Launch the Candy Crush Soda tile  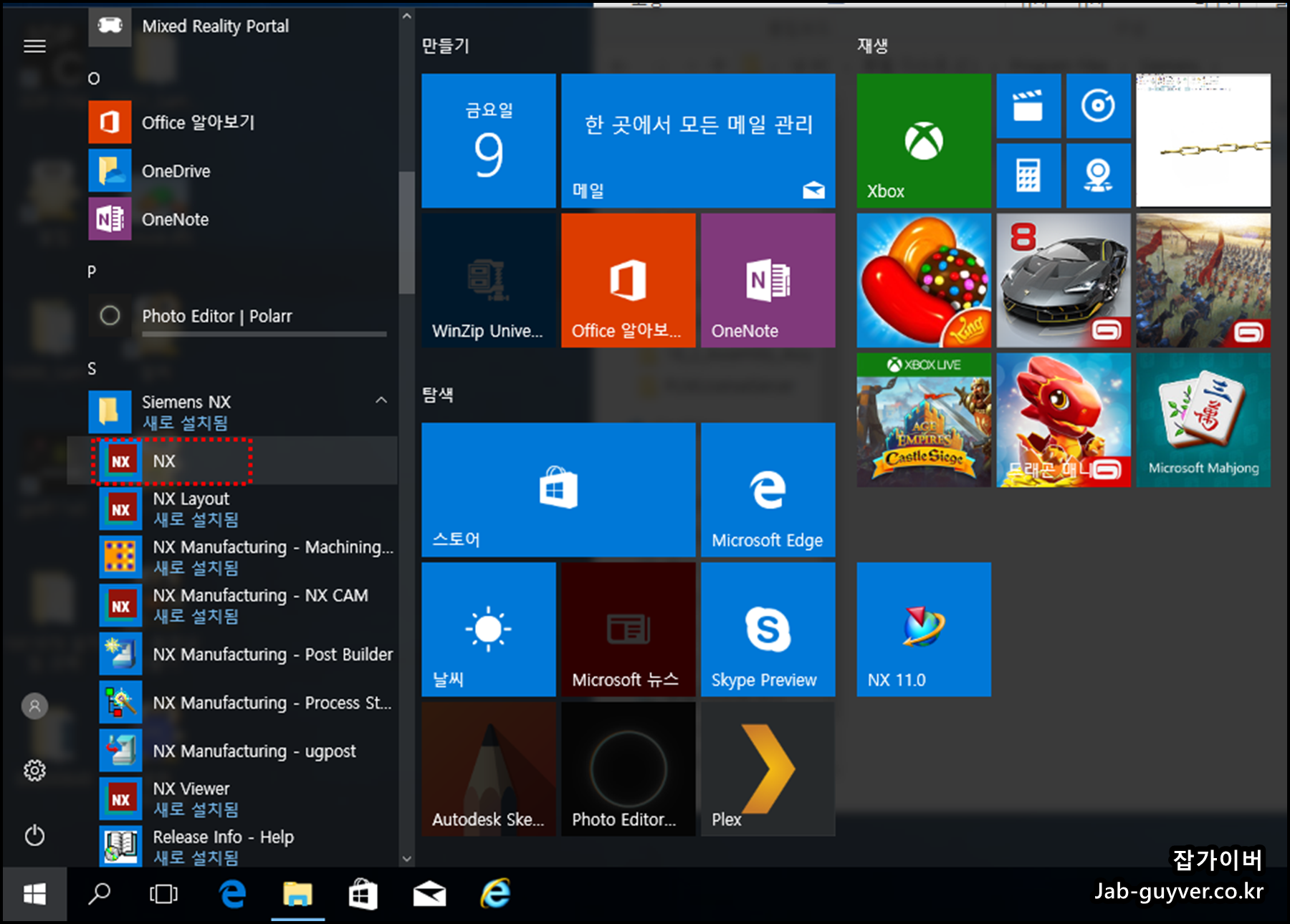(x=924, y=281)
